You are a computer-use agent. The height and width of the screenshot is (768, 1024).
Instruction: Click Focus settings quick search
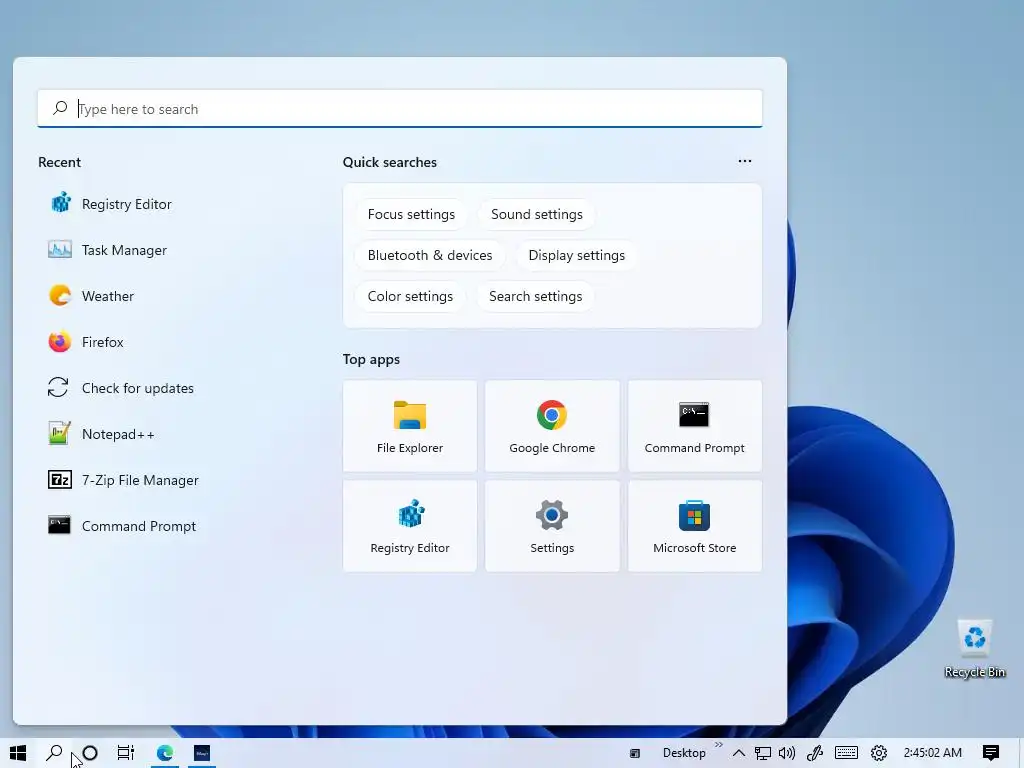tap(411, 214)
